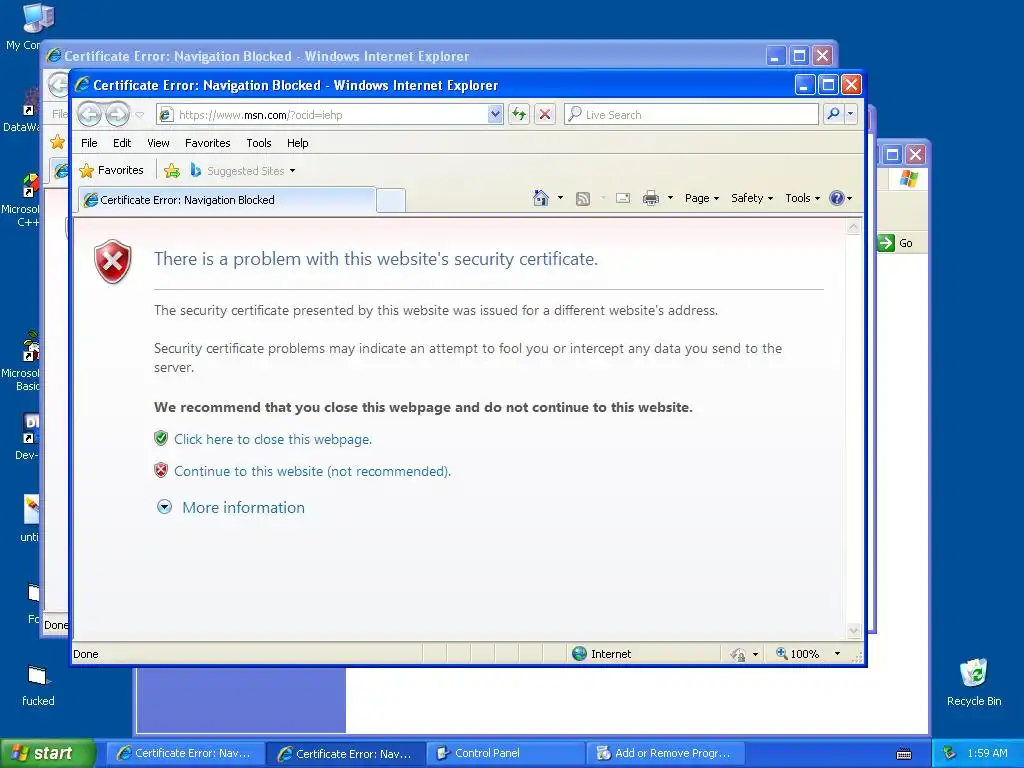Minimize the front Internet Explorer window
This screenshot has width=1024, height=768.
tap(805, 85)
